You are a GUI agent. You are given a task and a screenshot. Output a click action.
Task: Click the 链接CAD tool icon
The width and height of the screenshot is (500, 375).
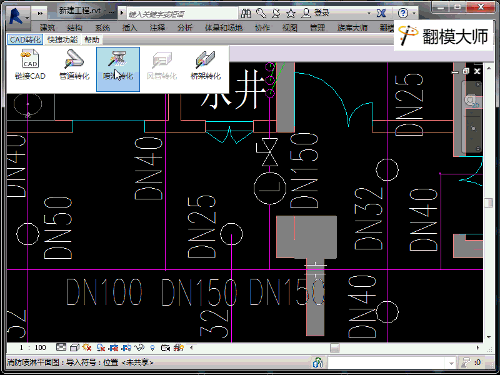pos(30,65)
